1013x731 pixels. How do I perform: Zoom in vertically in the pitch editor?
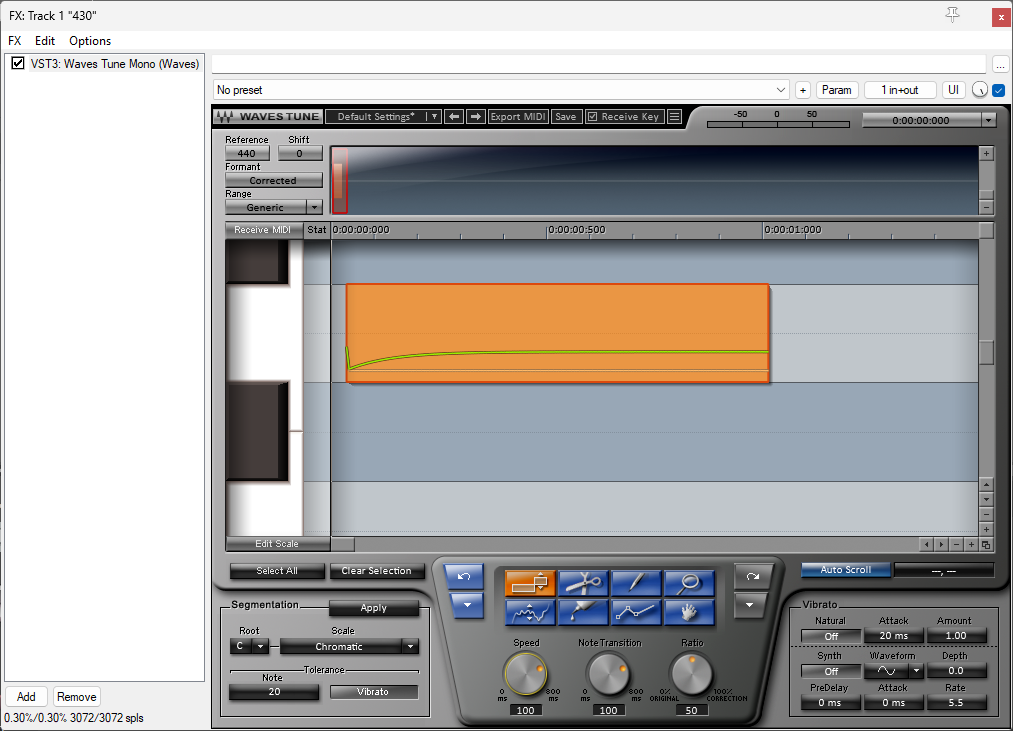986,529
